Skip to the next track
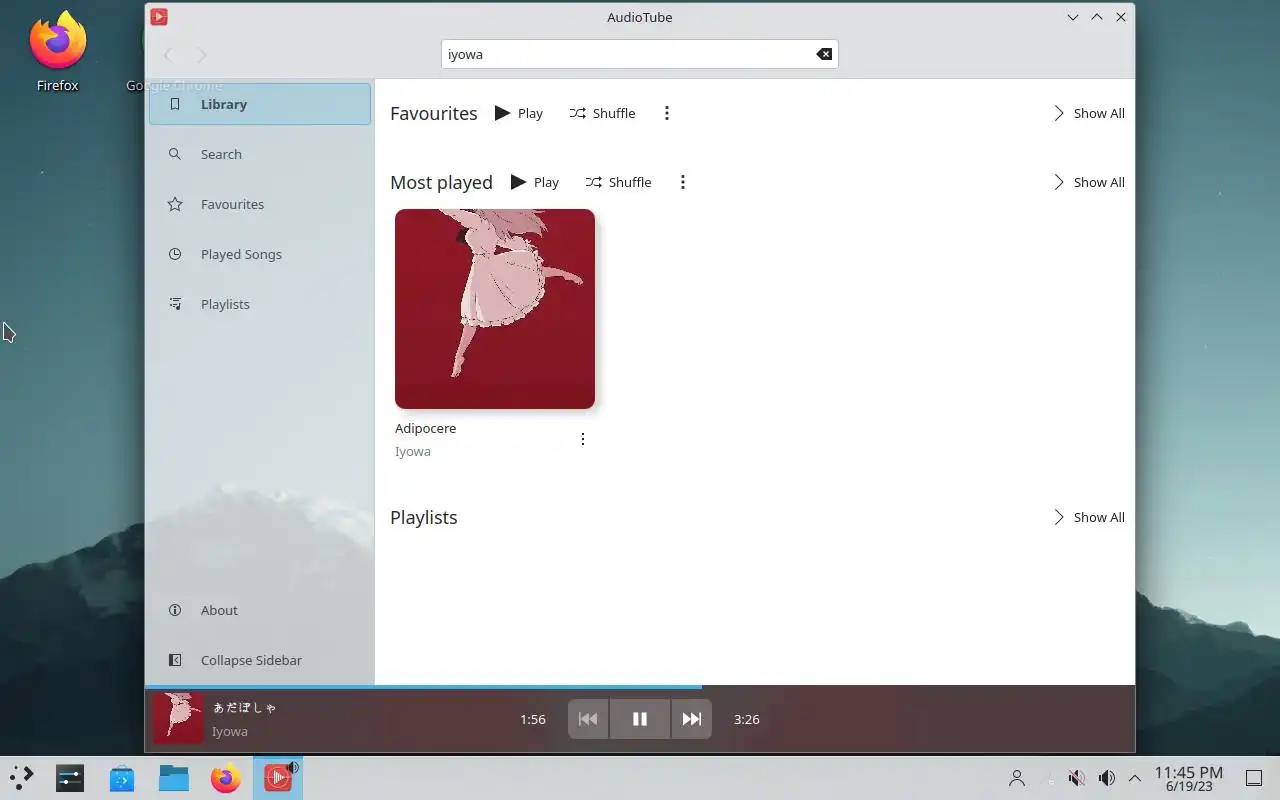The image size is (1280, 800). tap(692, 719)
